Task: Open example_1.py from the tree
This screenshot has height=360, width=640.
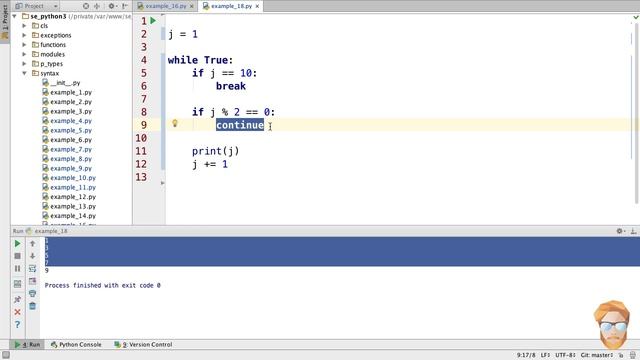Action: [67, 92]
